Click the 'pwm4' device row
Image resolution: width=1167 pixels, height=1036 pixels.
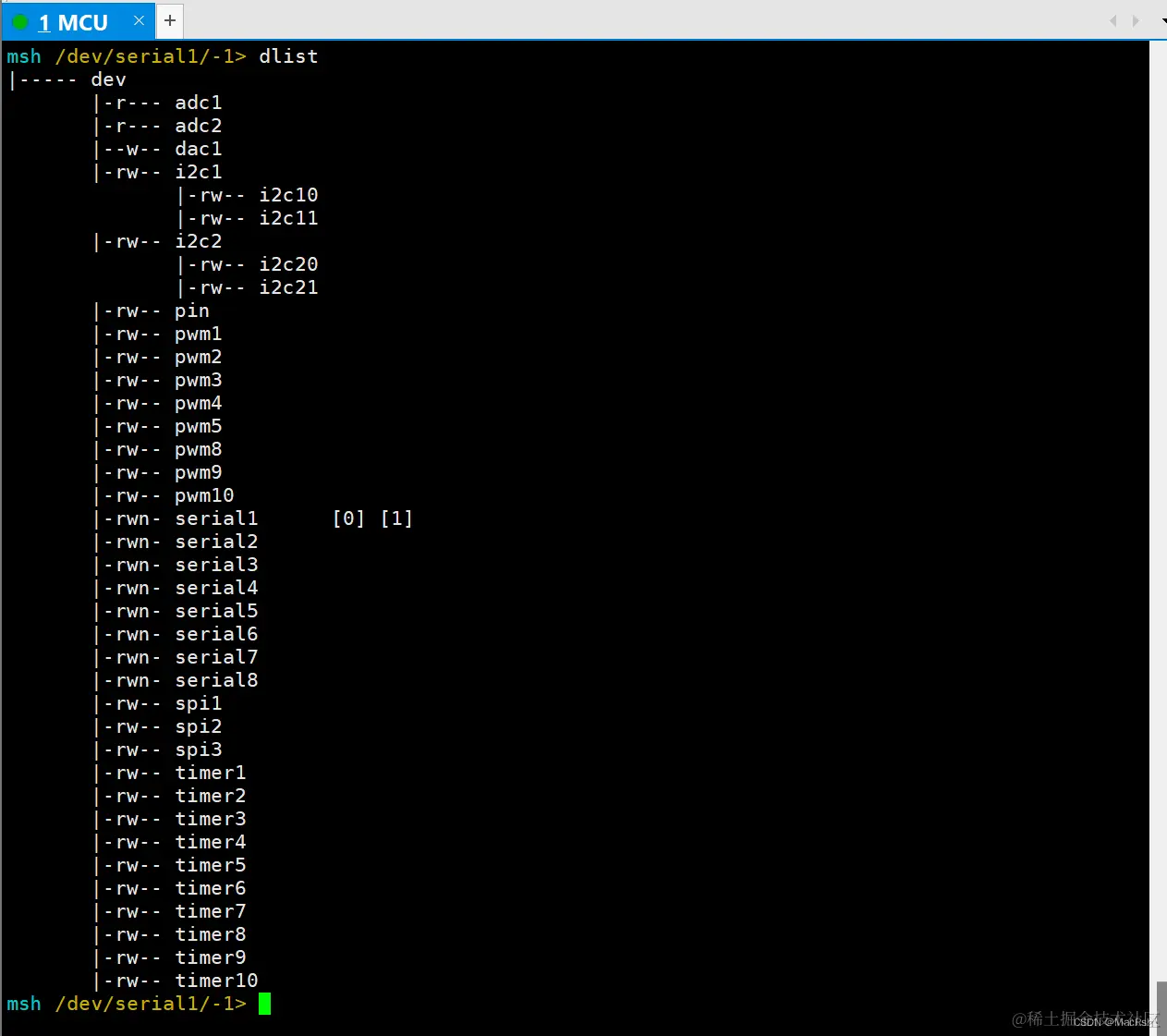(x=158, y=403)
